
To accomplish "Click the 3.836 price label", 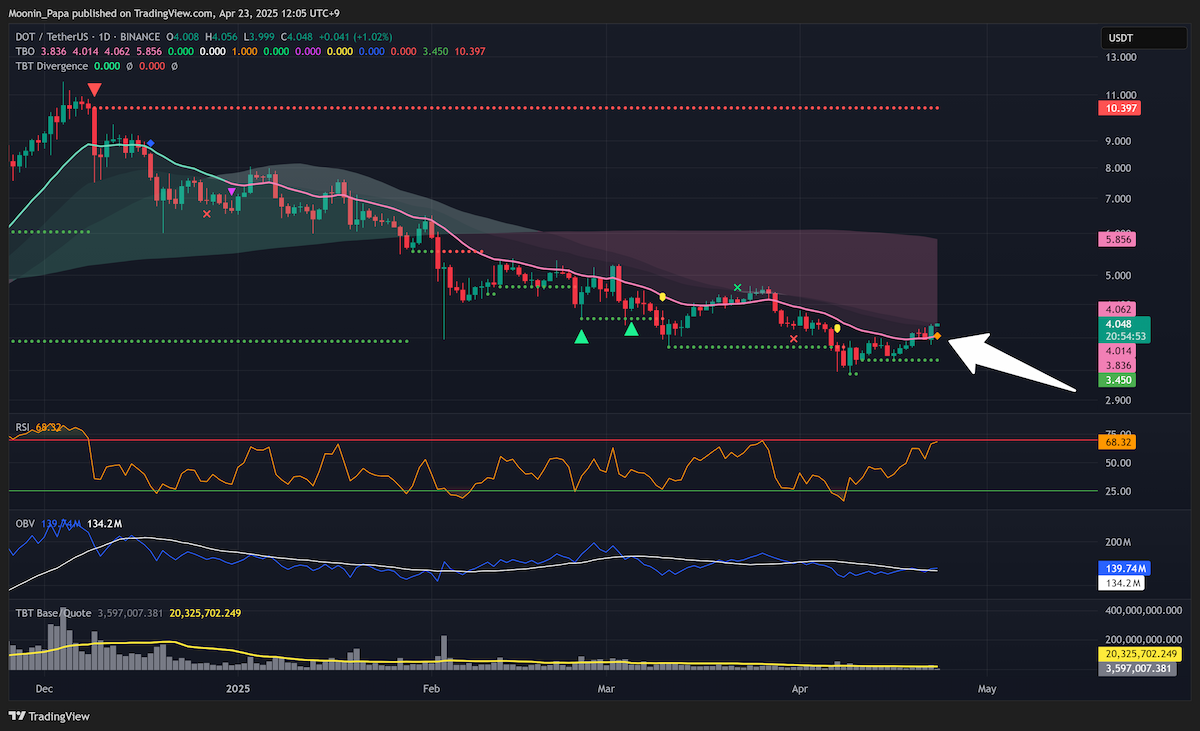I will click(x=1116, y=366).
